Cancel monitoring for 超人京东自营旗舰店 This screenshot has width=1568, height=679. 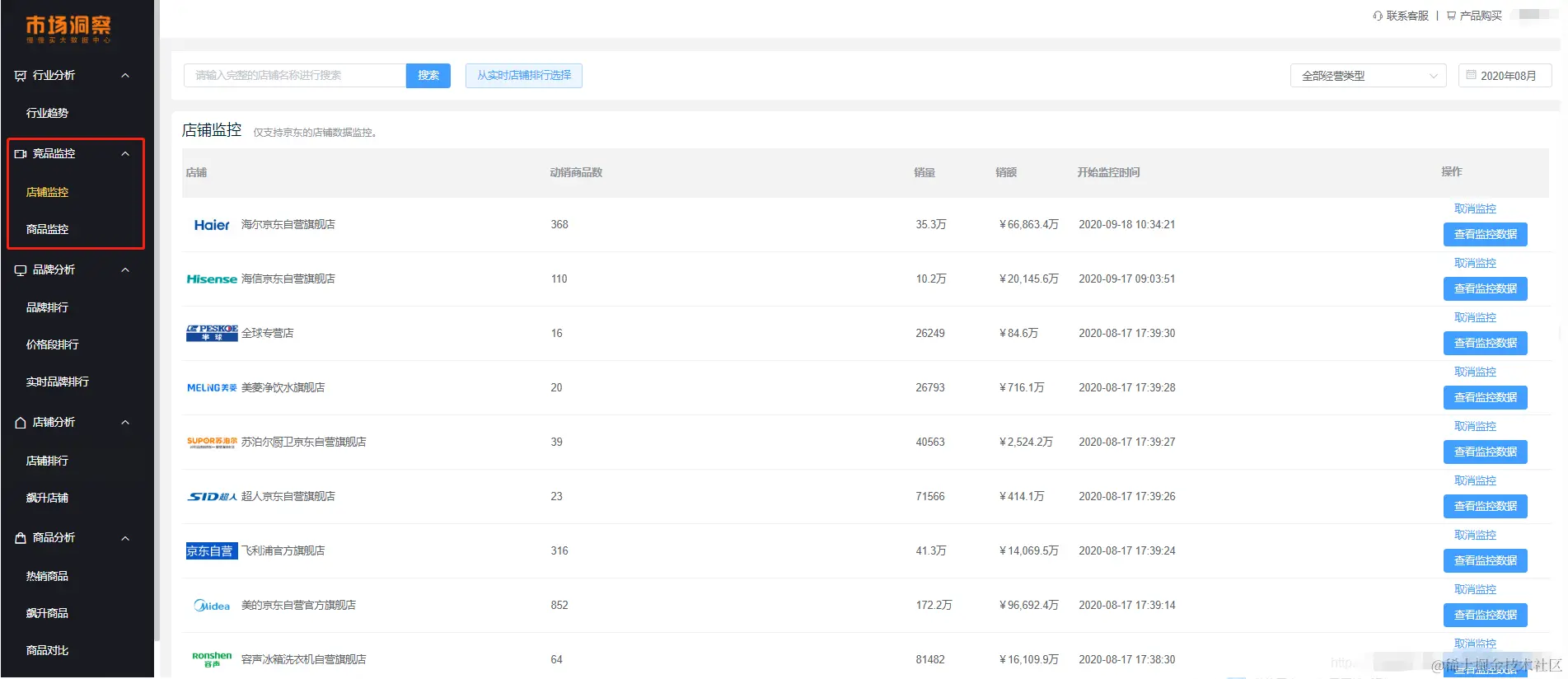pyautogui.click(x=1475, y=481)
